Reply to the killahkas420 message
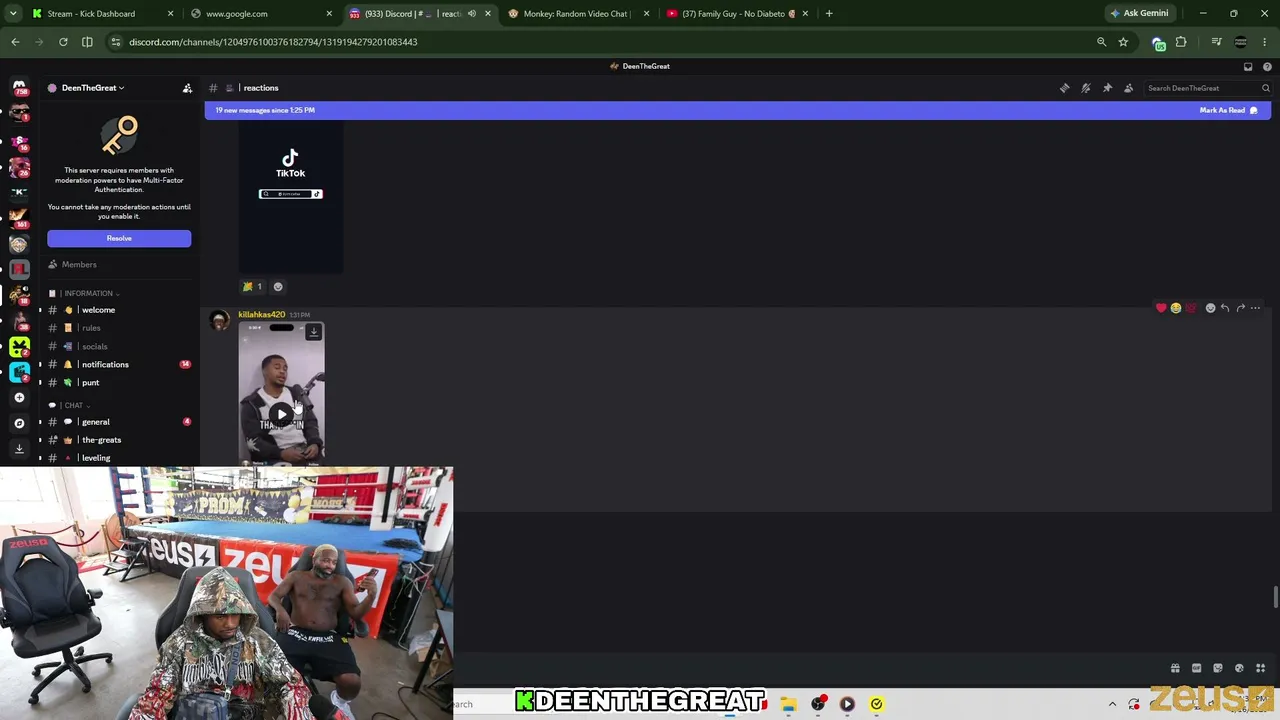1280x720 pixels. coord(1225,308)
